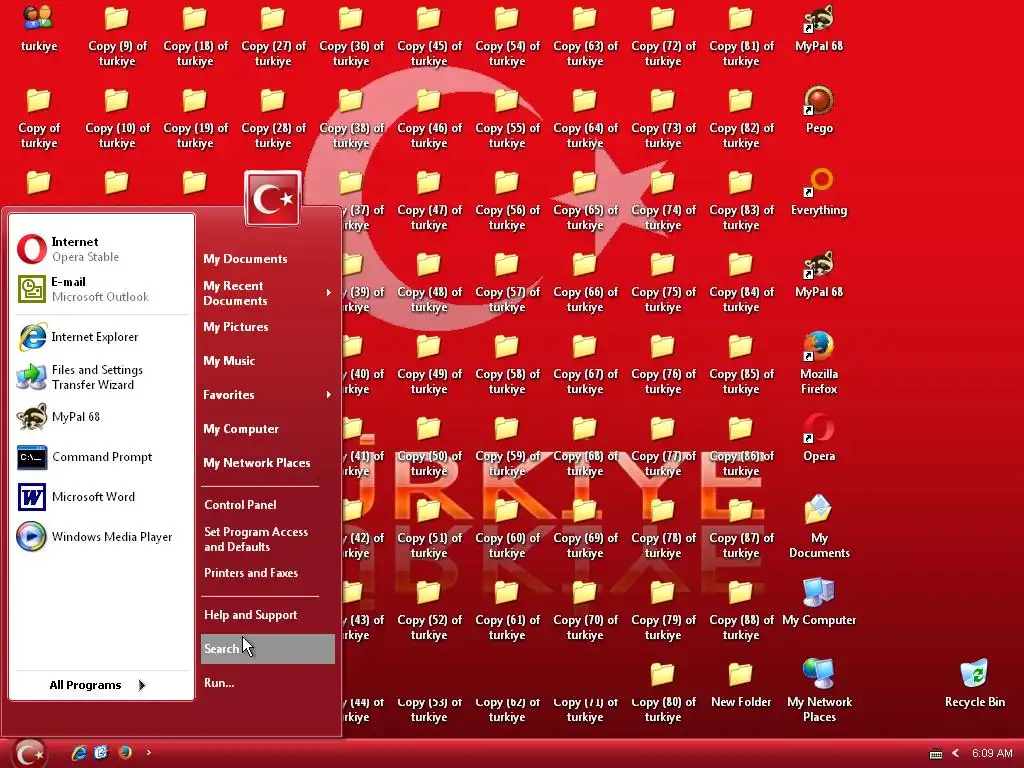The width and height of the screenshot is (1024, 768).
Task: Open Control Panel from Start menu
Action: [268, 505]
